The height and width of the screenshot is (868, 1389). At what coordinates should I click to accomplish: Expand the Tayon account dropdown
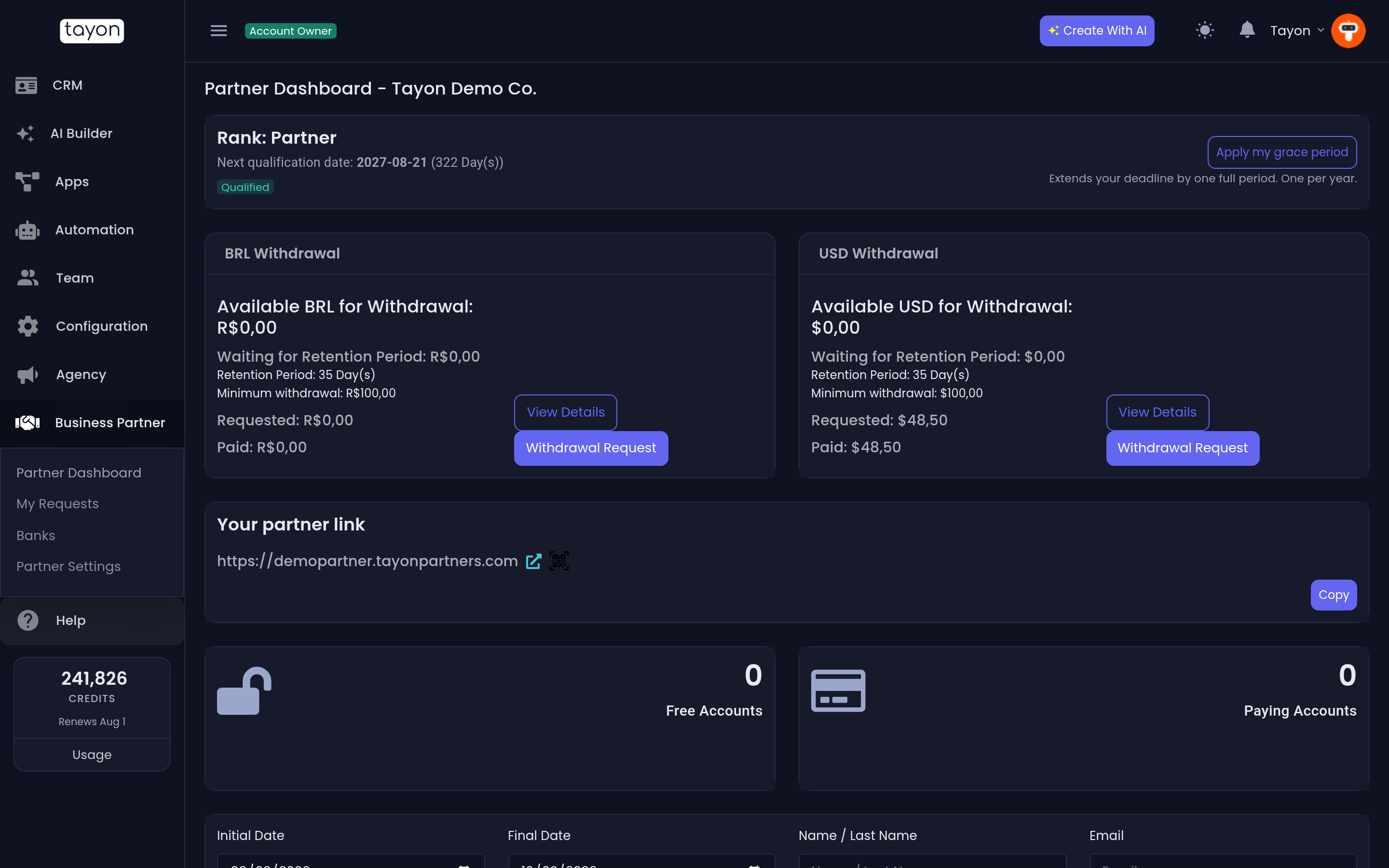pyautogui.click(x=1297, y=31)
